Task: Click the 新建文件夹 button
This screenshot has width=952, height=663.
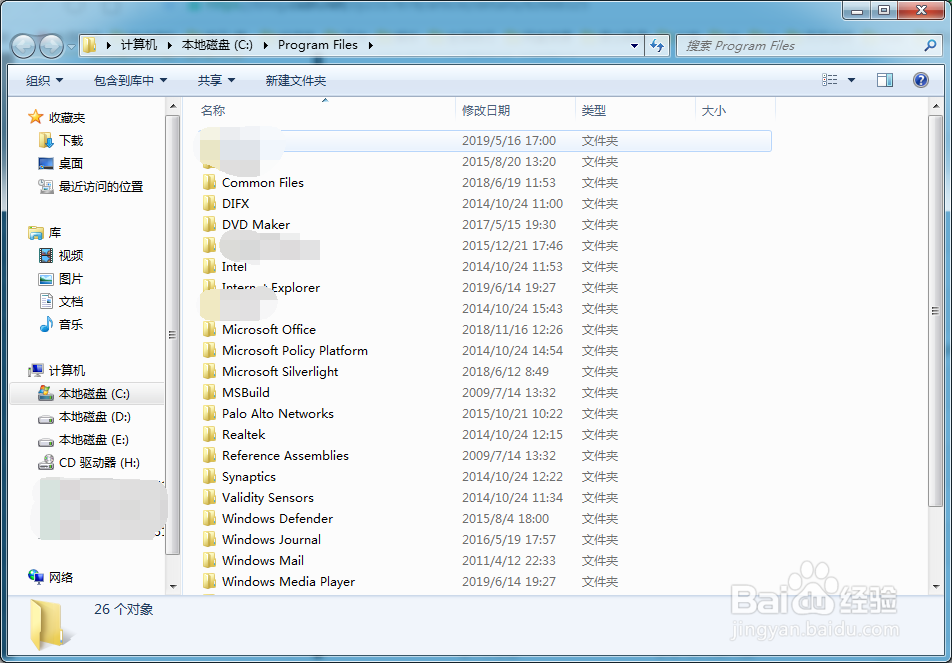Action: (296, 80)
